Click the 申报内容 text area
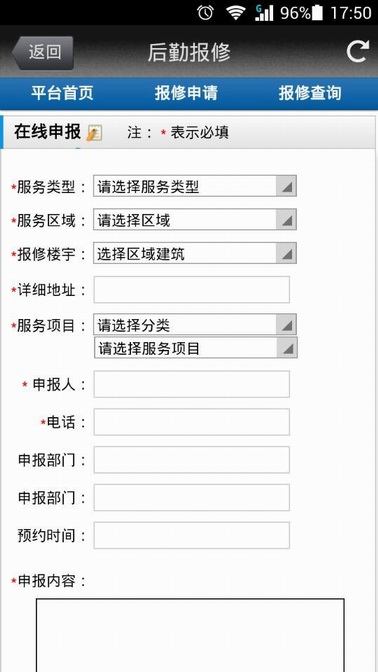 click(190, 635)
